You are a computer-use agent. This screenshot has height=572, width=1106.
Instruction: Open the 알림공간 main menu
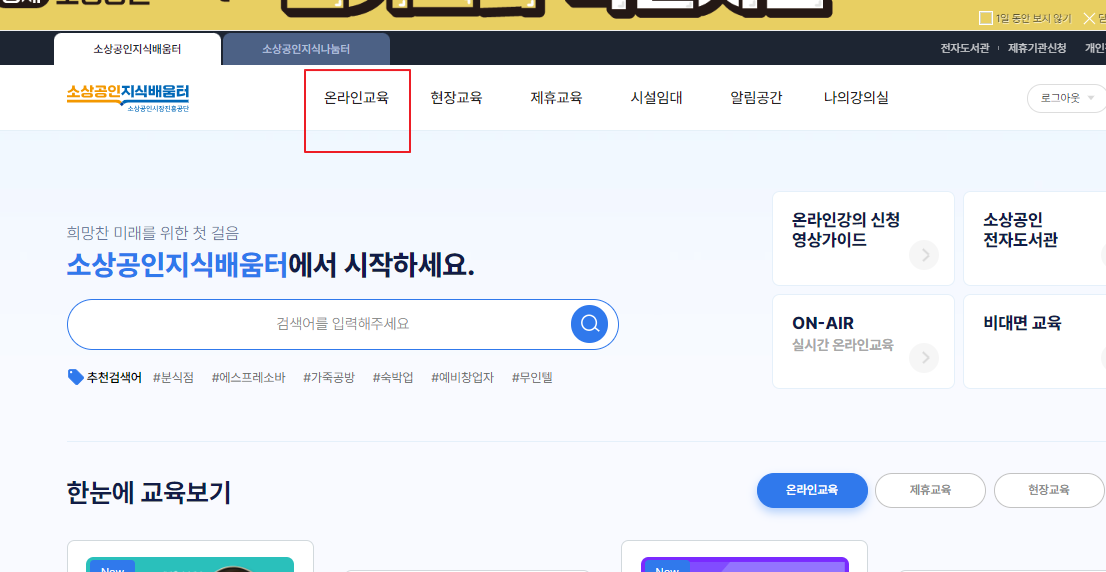[756, 98]
